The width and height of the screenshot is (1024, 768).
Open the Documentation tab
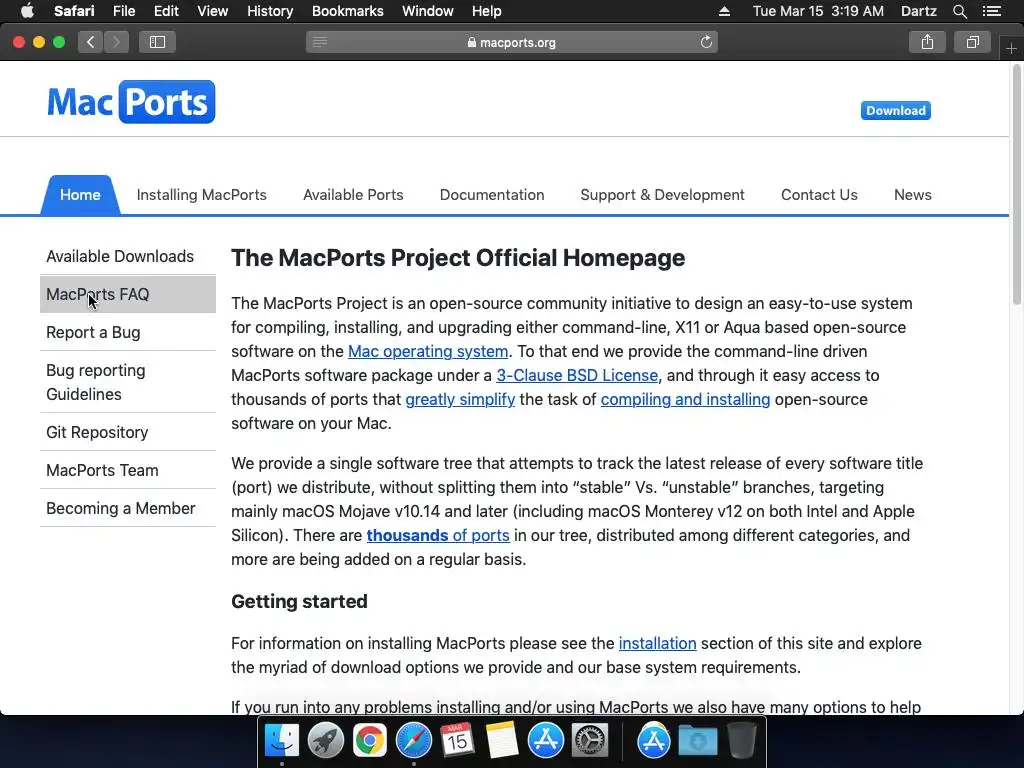[492, 195]
